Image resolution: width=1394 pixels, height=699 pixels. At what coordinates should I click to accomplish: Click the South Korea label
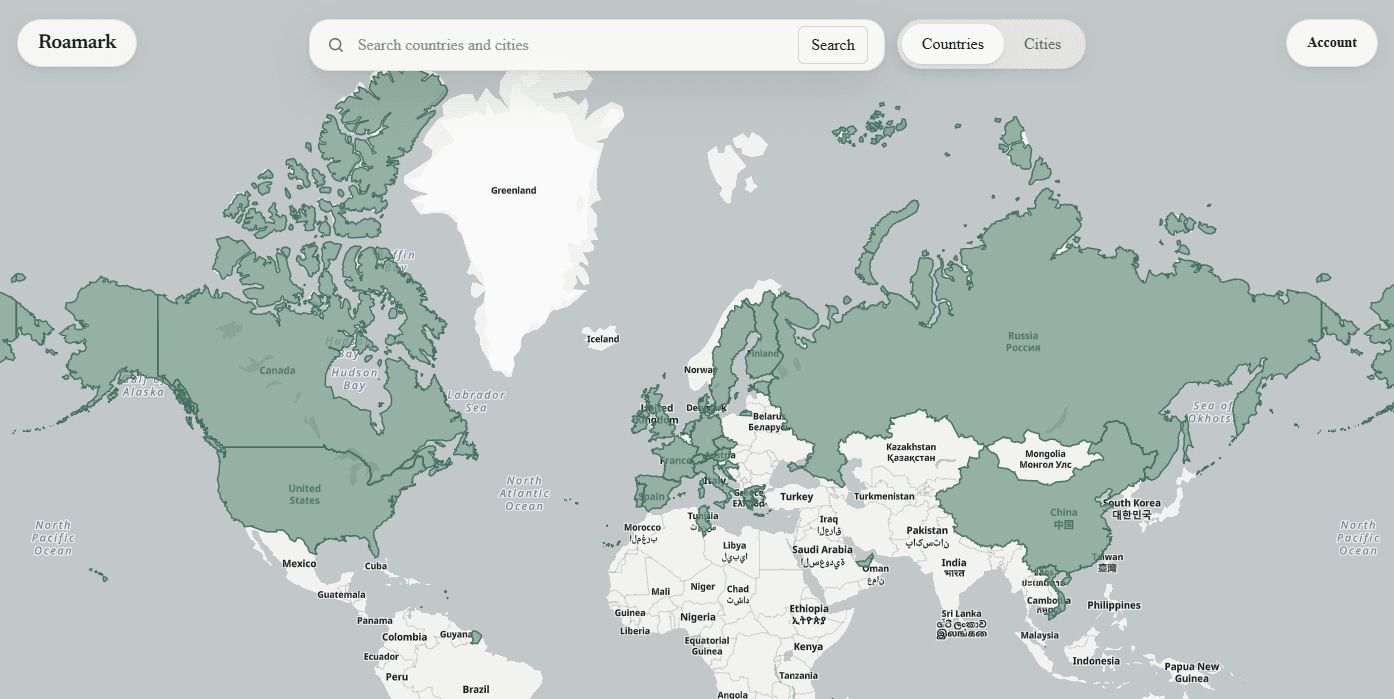[1132, 509]
